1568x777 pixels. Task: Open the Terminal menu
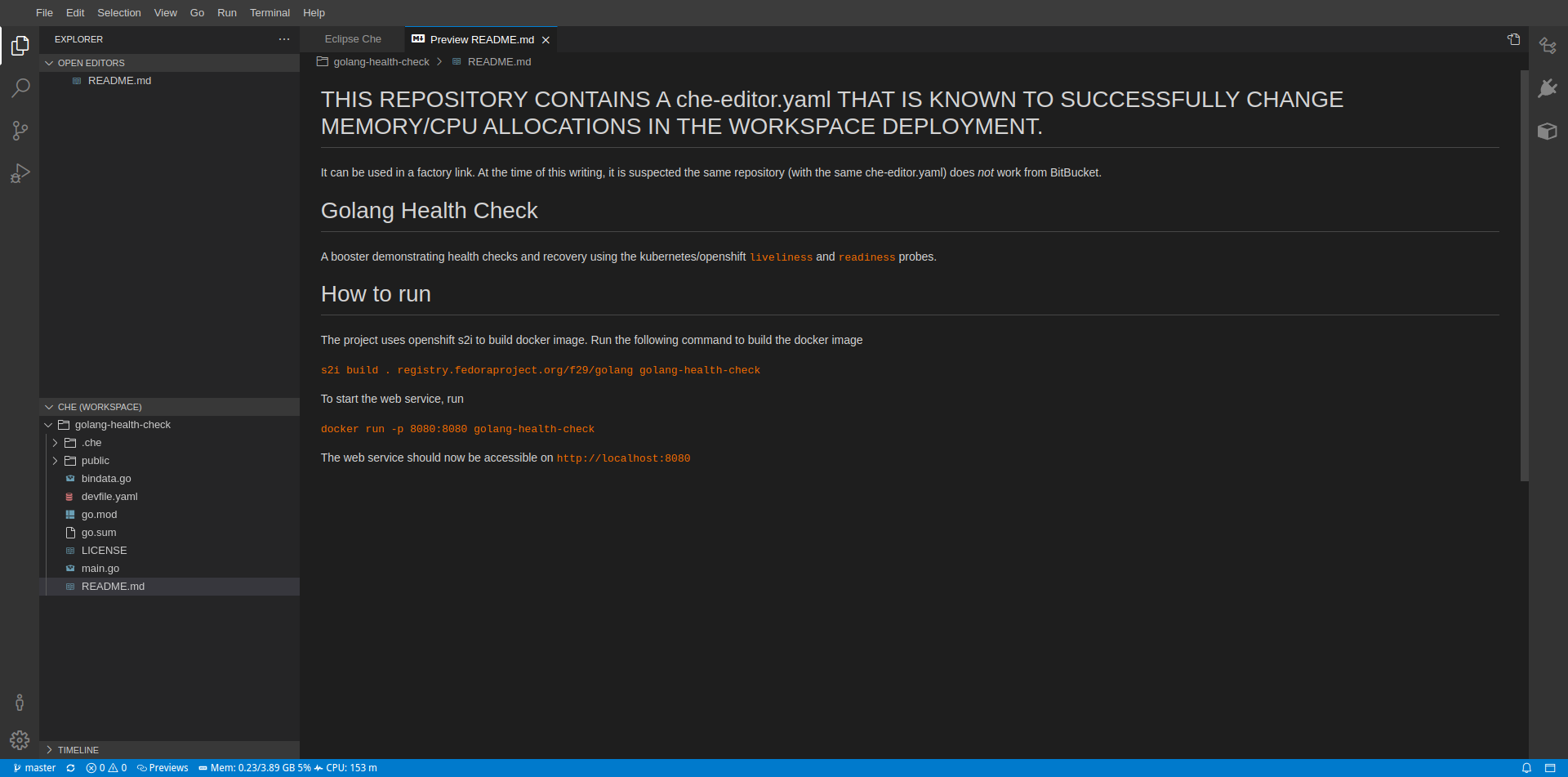pyautogui.click(x=269, y=13)
